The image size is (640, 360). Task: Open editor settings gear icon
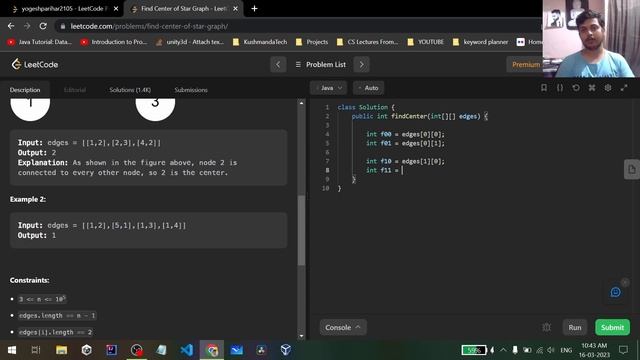click(608, 88)
